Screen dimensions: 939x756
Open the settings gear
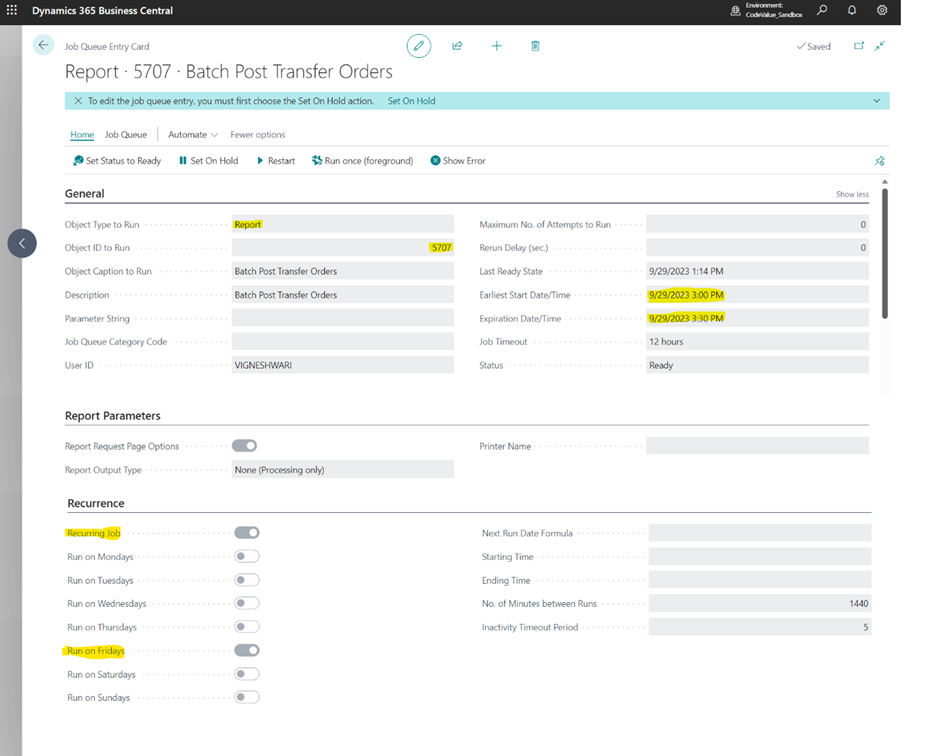coord(882,10)
